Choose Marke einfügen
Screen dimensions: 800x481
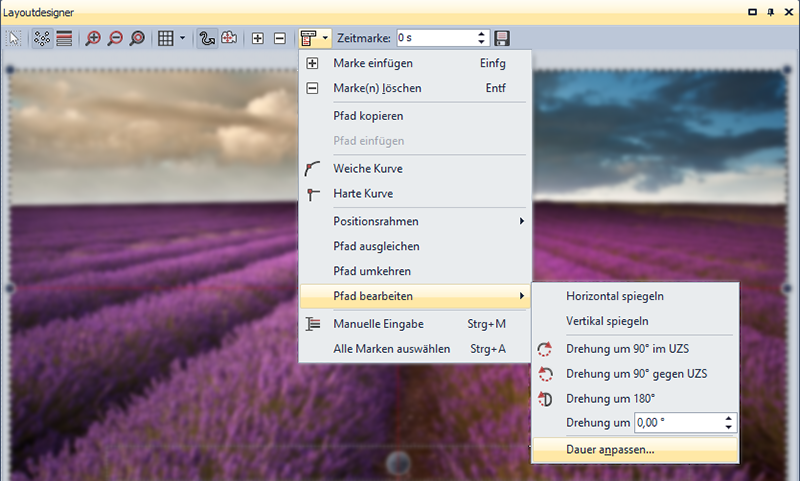pos(415,63)
